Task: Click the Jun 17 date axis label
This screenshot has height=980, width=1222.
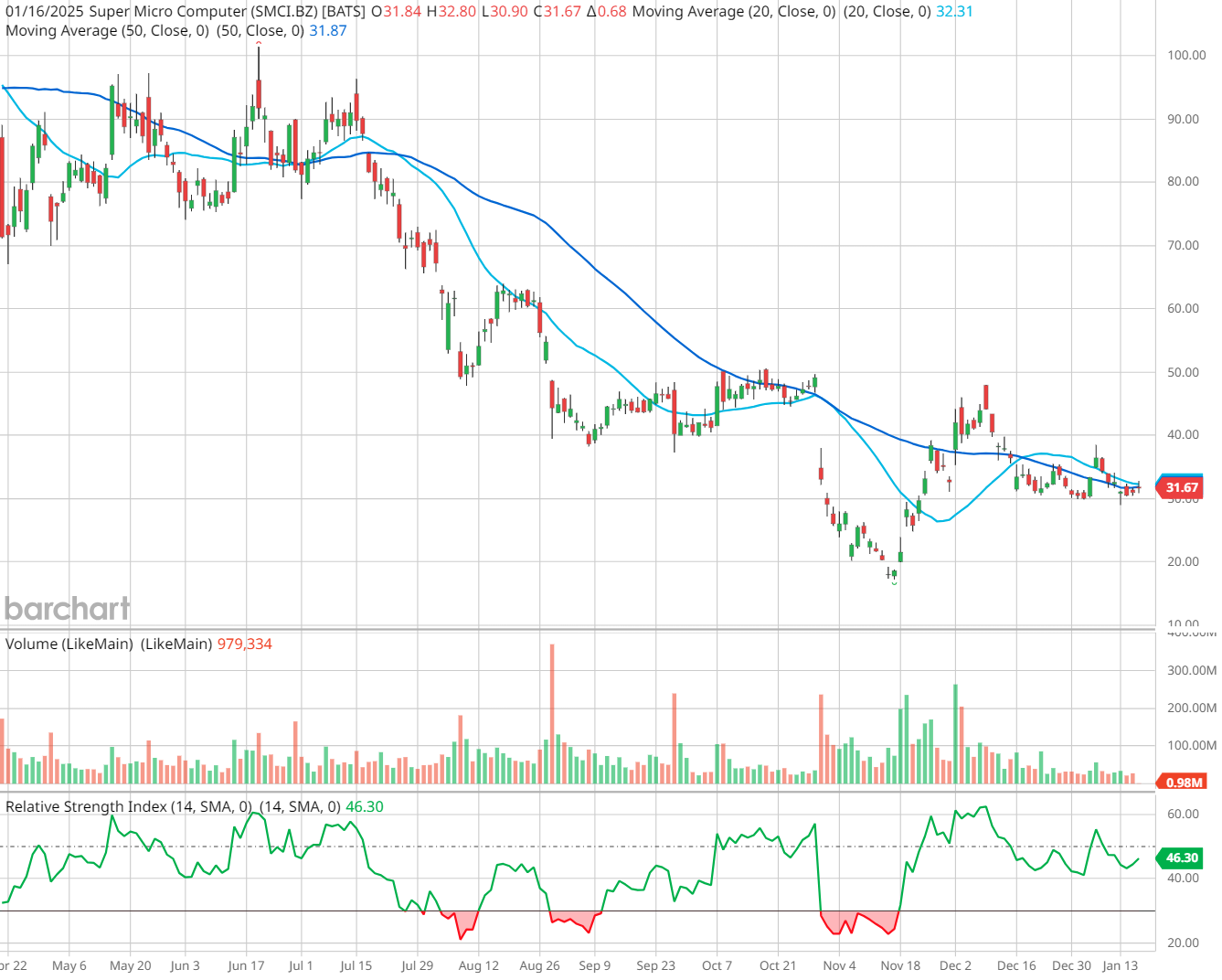Action: point(246,965)
